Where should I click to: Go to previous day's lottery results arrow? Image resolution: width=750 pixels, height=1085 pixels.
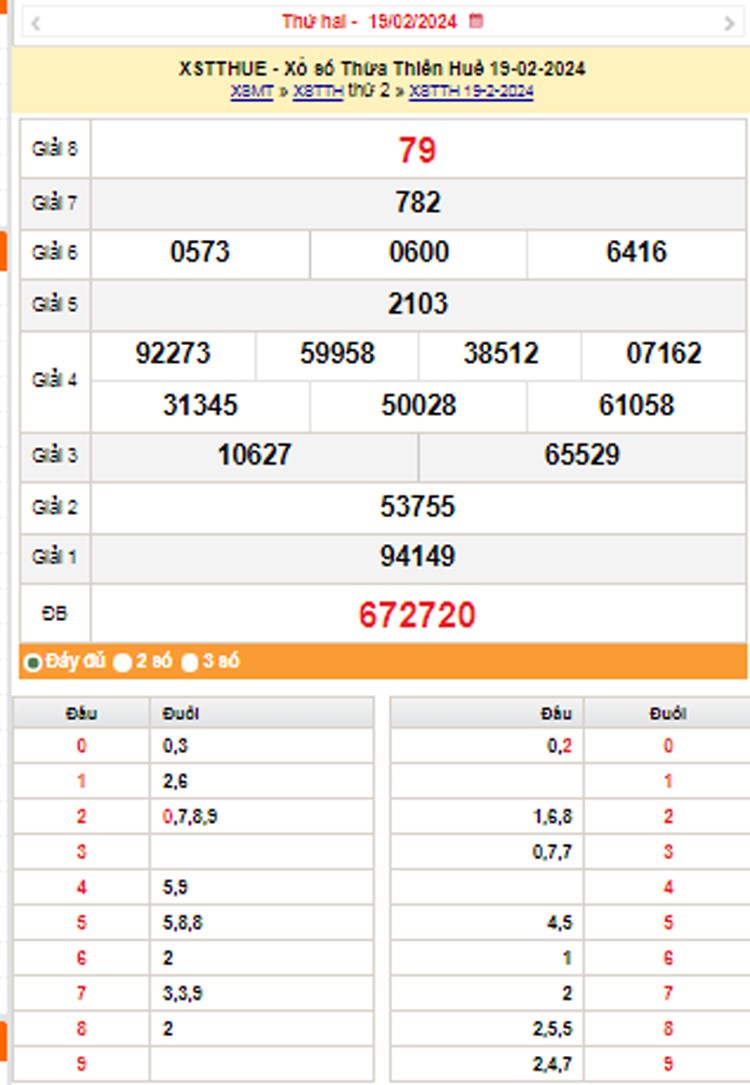click(x=36, y=22)
